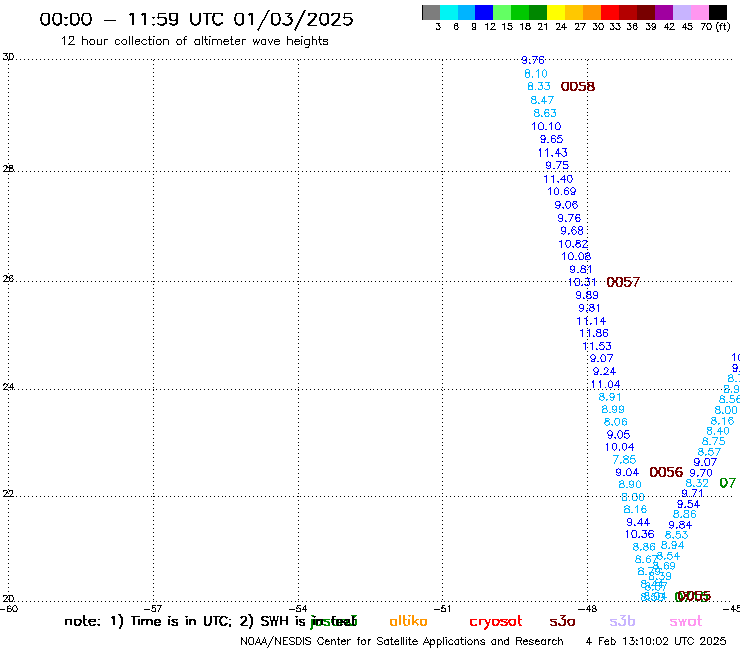
Task: Click the cyan swatch in the wave height legend
Action: (448, 12)
